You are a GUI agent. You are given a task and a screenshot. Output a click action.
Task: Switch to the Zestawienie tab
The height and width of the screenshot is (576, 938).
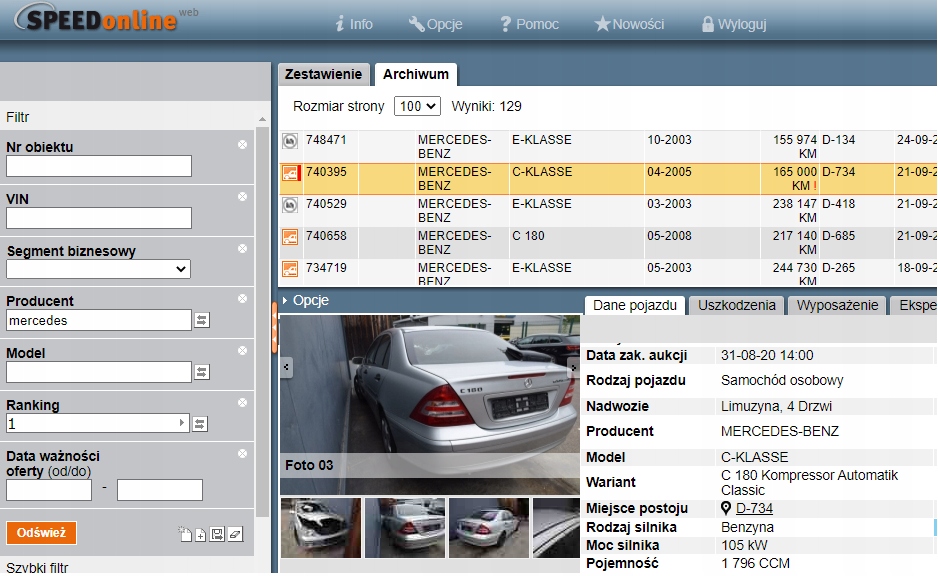coord(322,74)
